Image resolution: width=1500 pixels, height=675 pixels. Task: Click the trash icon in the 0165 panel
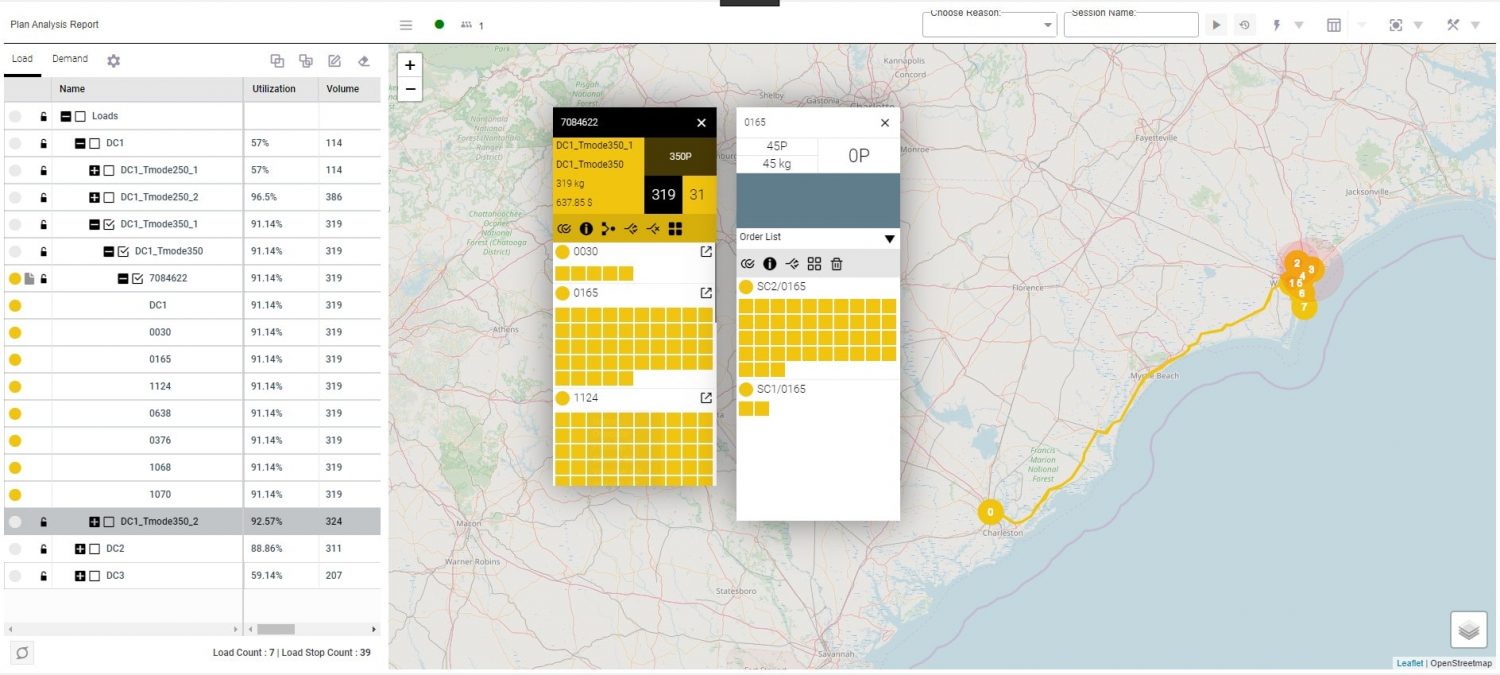click(x=837, y=264)
